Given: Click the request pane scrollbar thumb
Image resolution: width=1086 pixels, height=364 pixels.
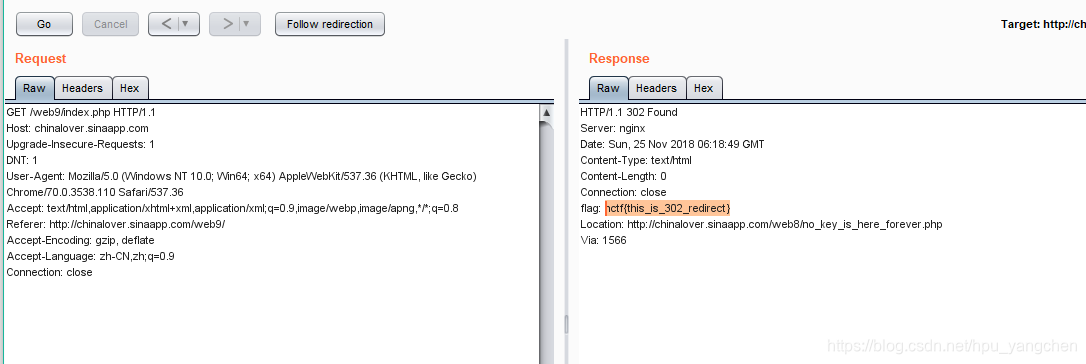Looking at the screenshot, I should (546, 242).
